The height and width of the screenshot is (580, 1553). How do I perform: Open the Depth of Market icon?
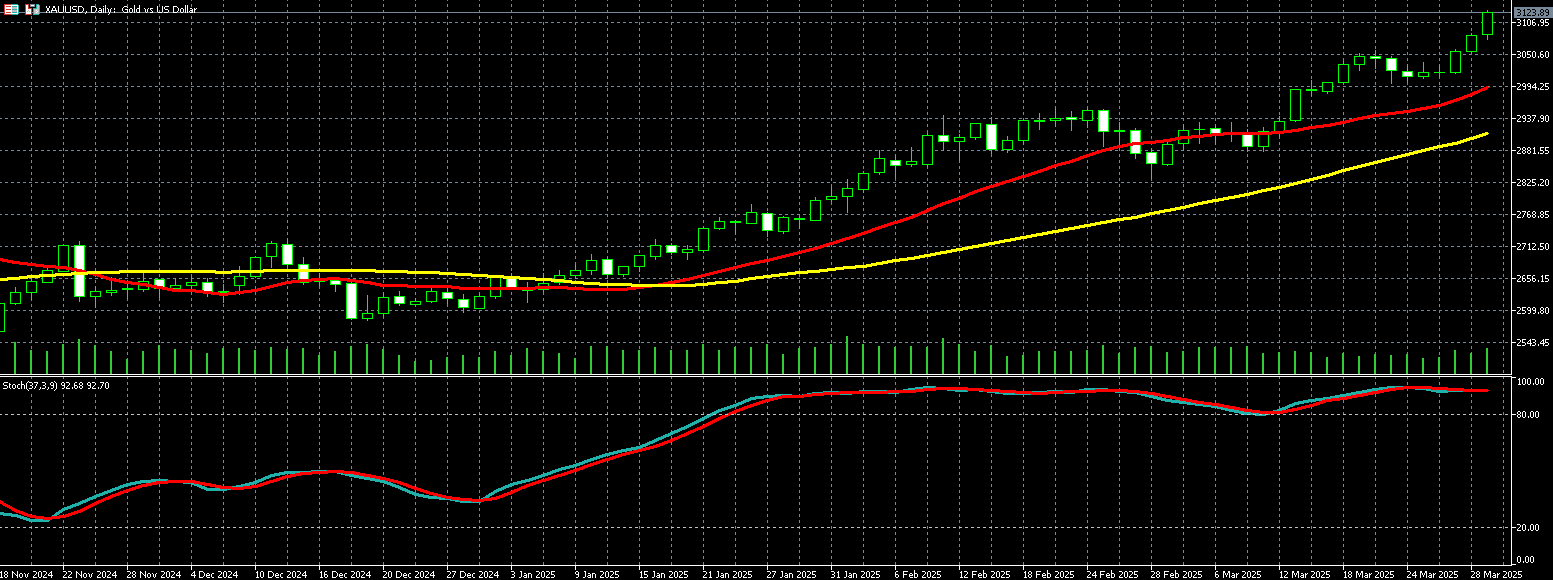click(x=32, y=9)
